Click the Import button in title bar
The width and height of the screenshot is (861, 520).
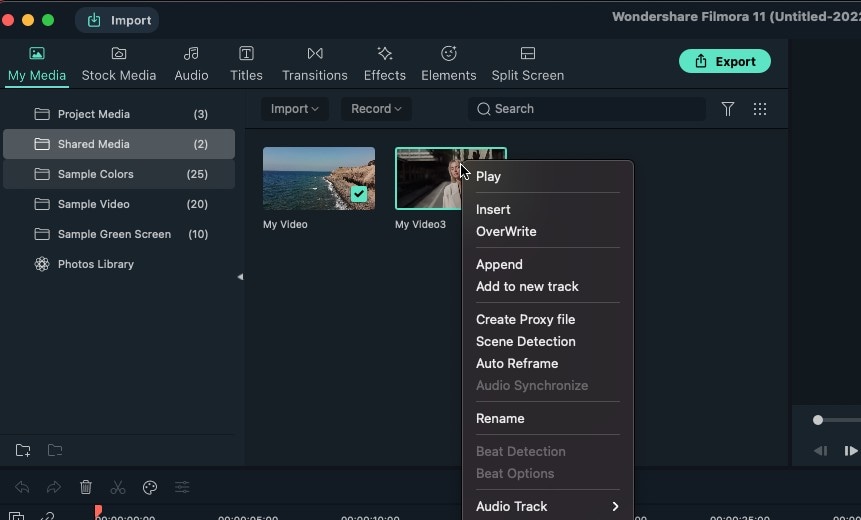118,20
